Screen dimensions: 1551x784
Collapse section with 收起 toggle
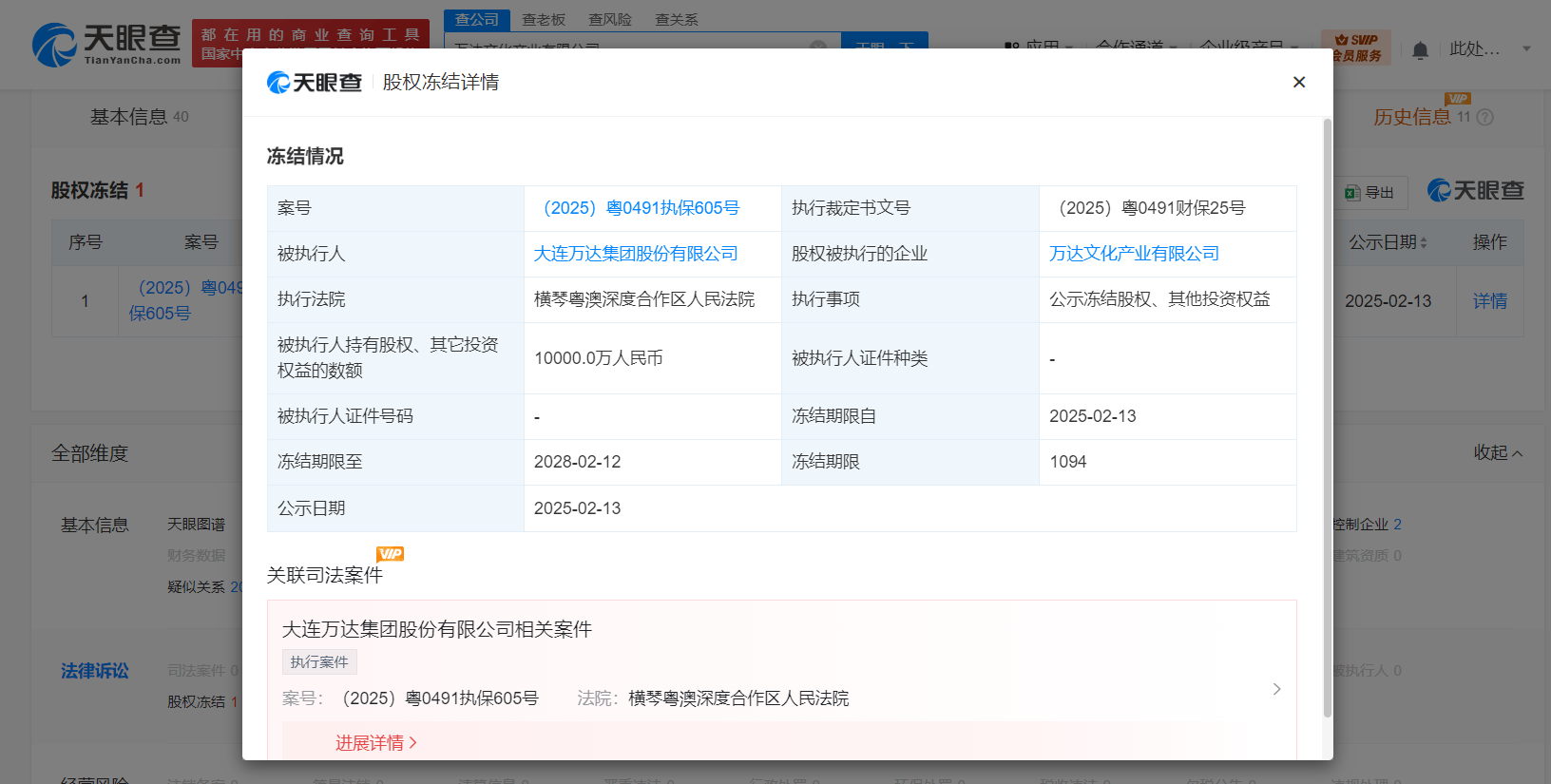point(1498,453)
